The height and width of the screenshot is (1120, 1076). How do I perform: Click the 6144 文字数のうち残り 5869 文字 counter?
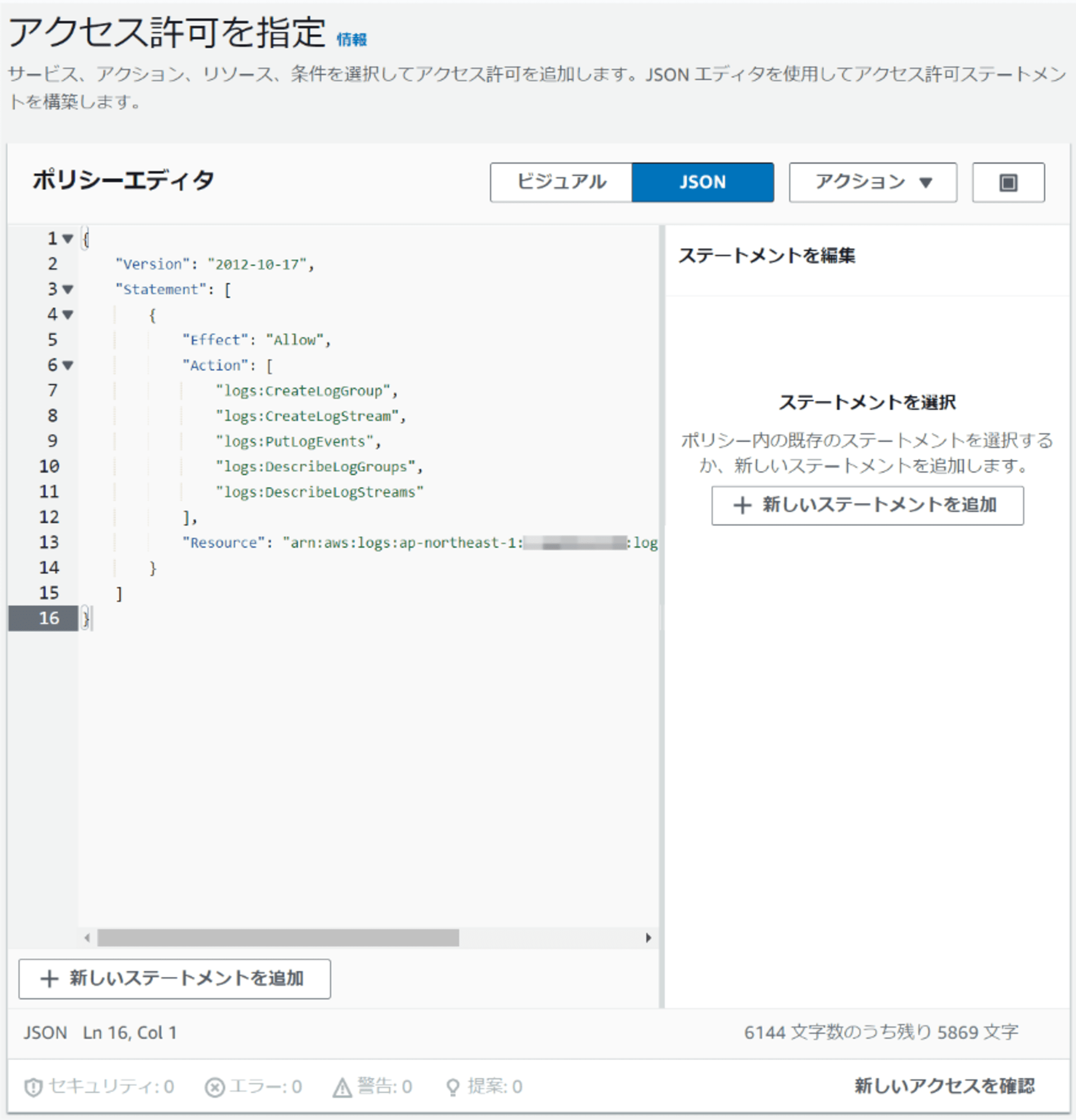click(x=881, y=1032)
